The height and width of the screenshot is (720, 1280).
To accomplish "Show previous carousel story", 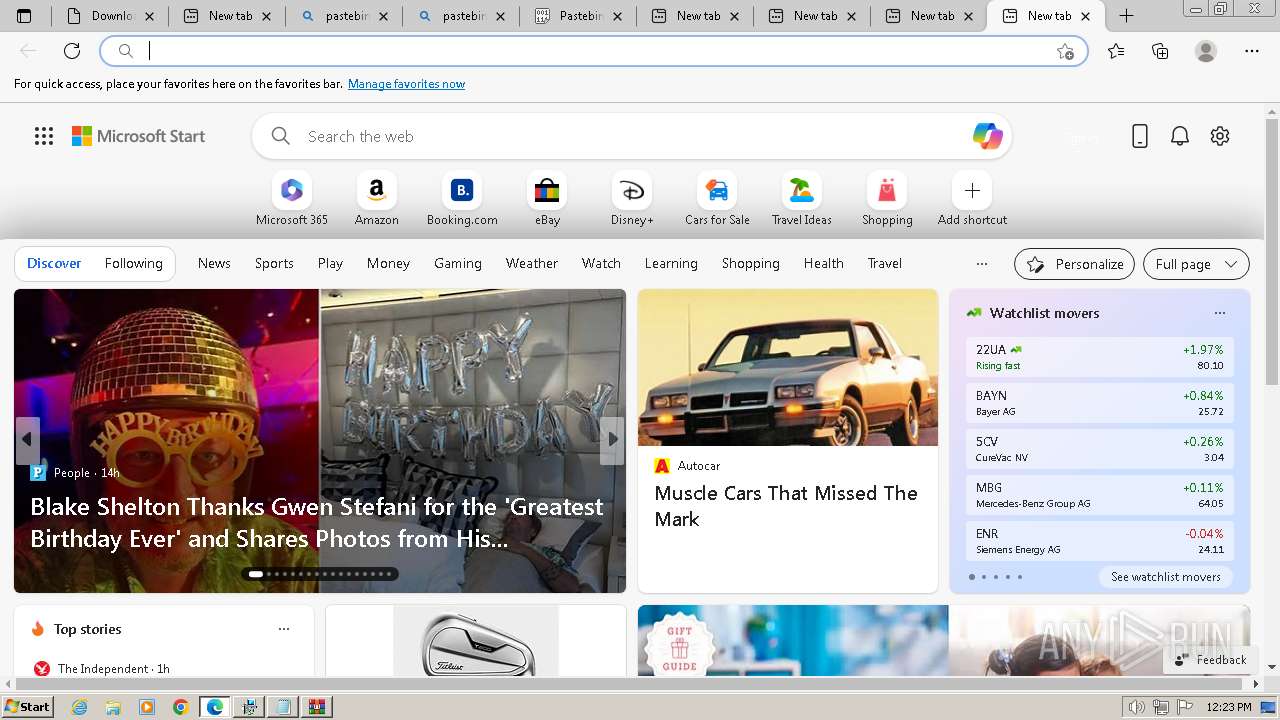I will [x=27, y=439].
